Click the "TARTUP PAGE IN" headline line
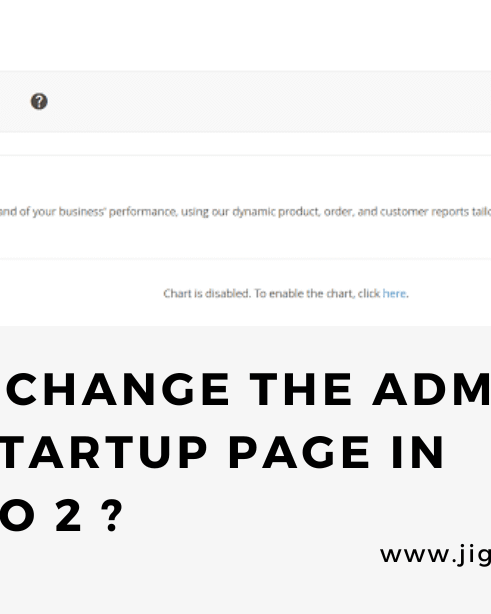Image resolution: width=491 pixels, height=614 pixels. tap(222, 452)
